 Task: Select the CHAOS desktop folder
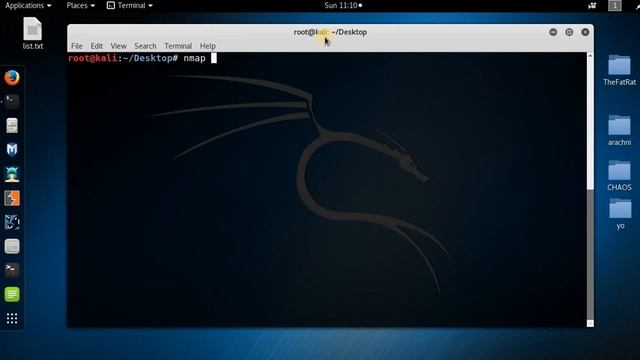click(619, 176)
